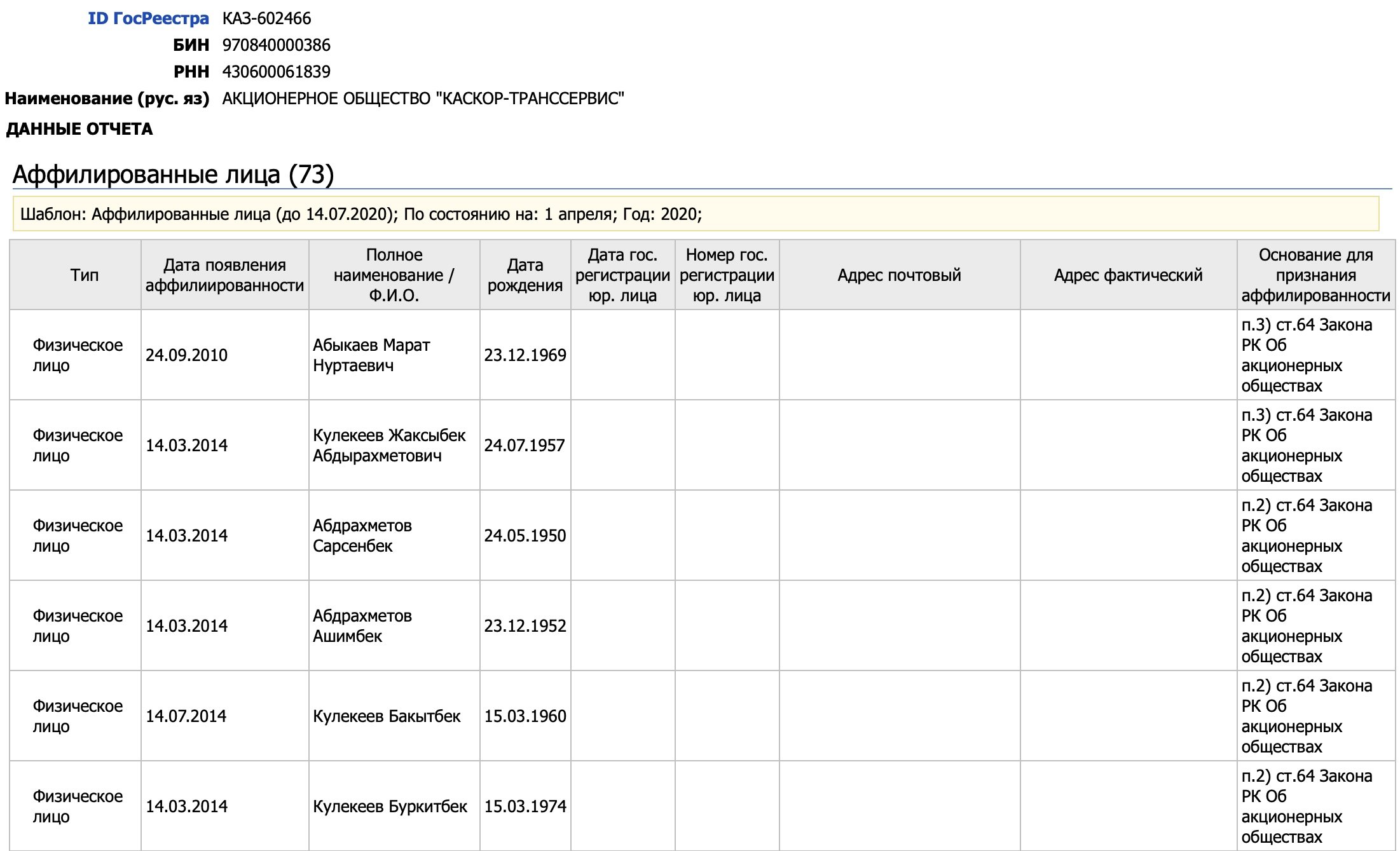
Task: Select the name Абыкаев Марат Нуртаевич
Action: pos(371,355)
